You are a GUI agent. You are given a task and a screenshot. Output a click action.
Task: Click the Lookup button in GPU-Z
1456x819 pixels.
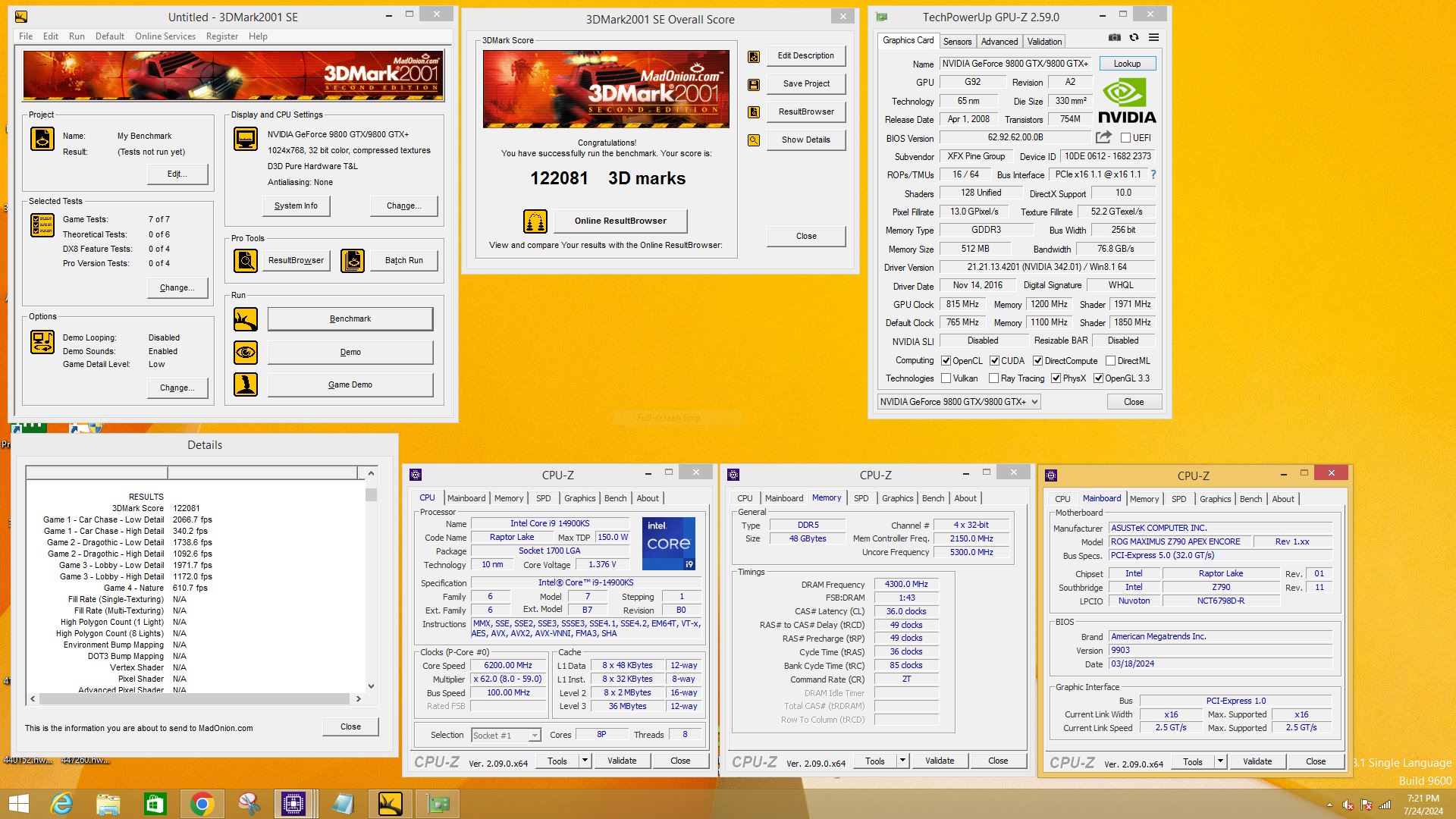(x=1127, y=64)
